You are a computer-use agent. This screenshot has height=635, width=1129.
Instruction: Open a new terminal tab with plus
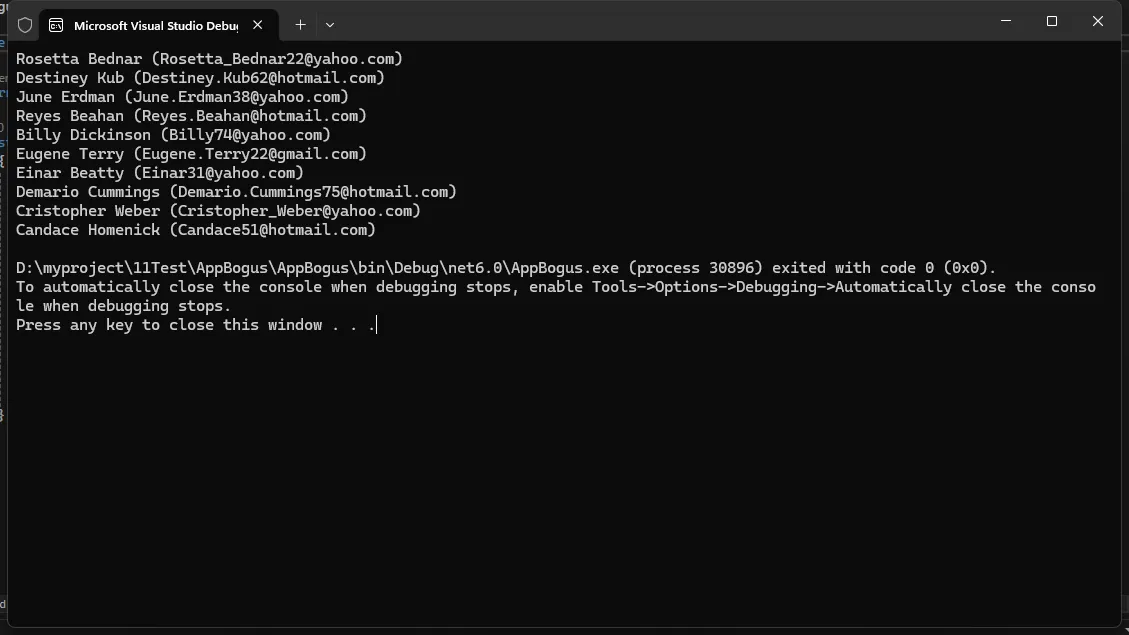[x=300, y=25]
